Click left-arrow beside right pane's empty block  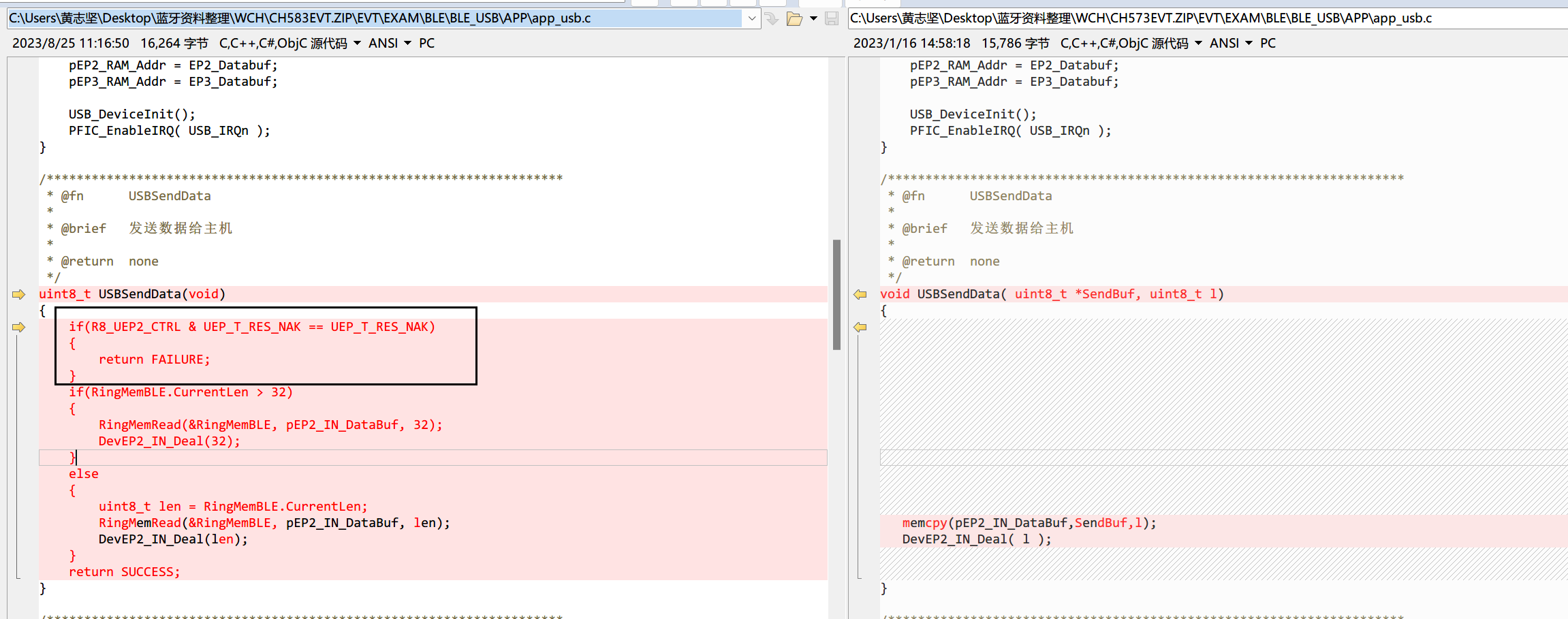860,327
